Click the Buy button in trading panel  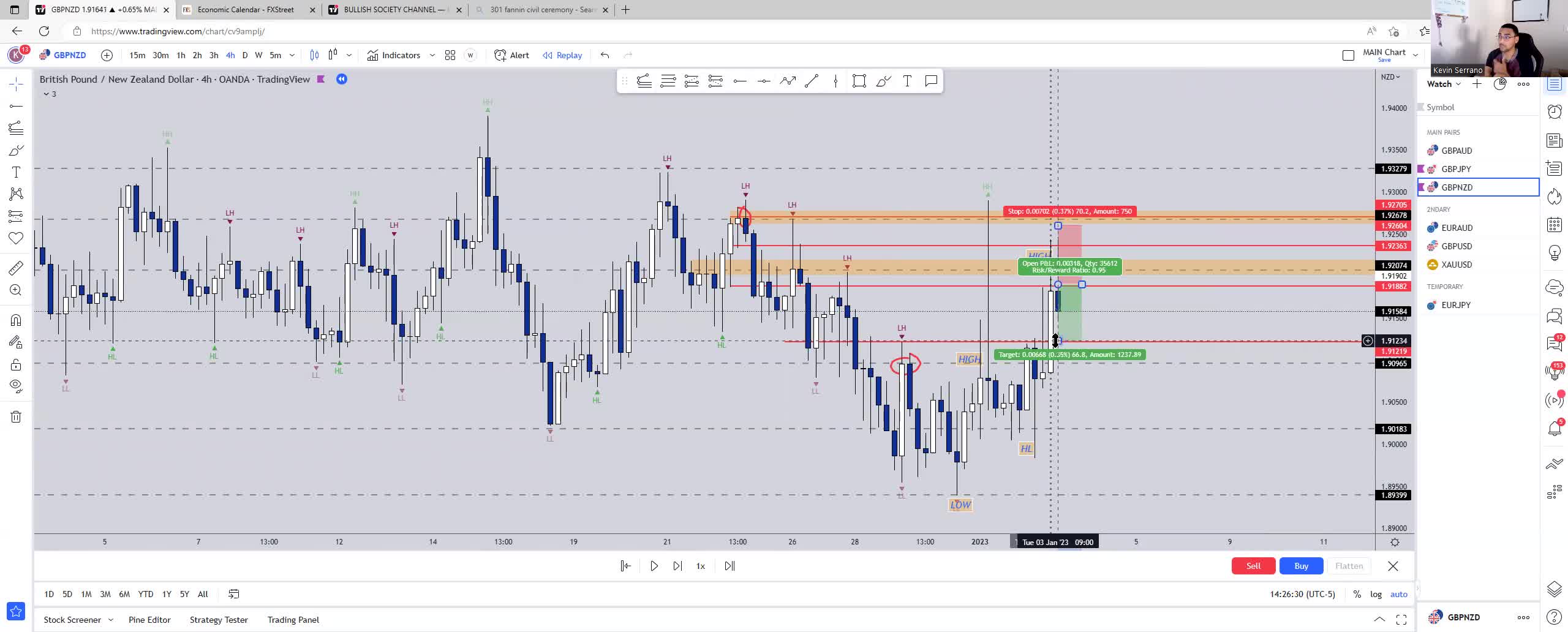click(1301, 566)
